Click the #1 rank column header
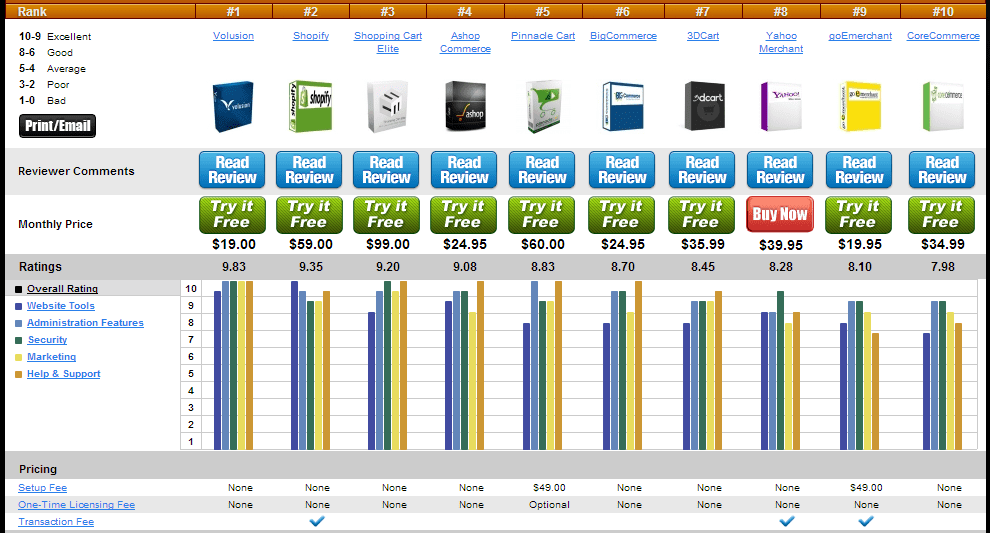 (234, 11)
